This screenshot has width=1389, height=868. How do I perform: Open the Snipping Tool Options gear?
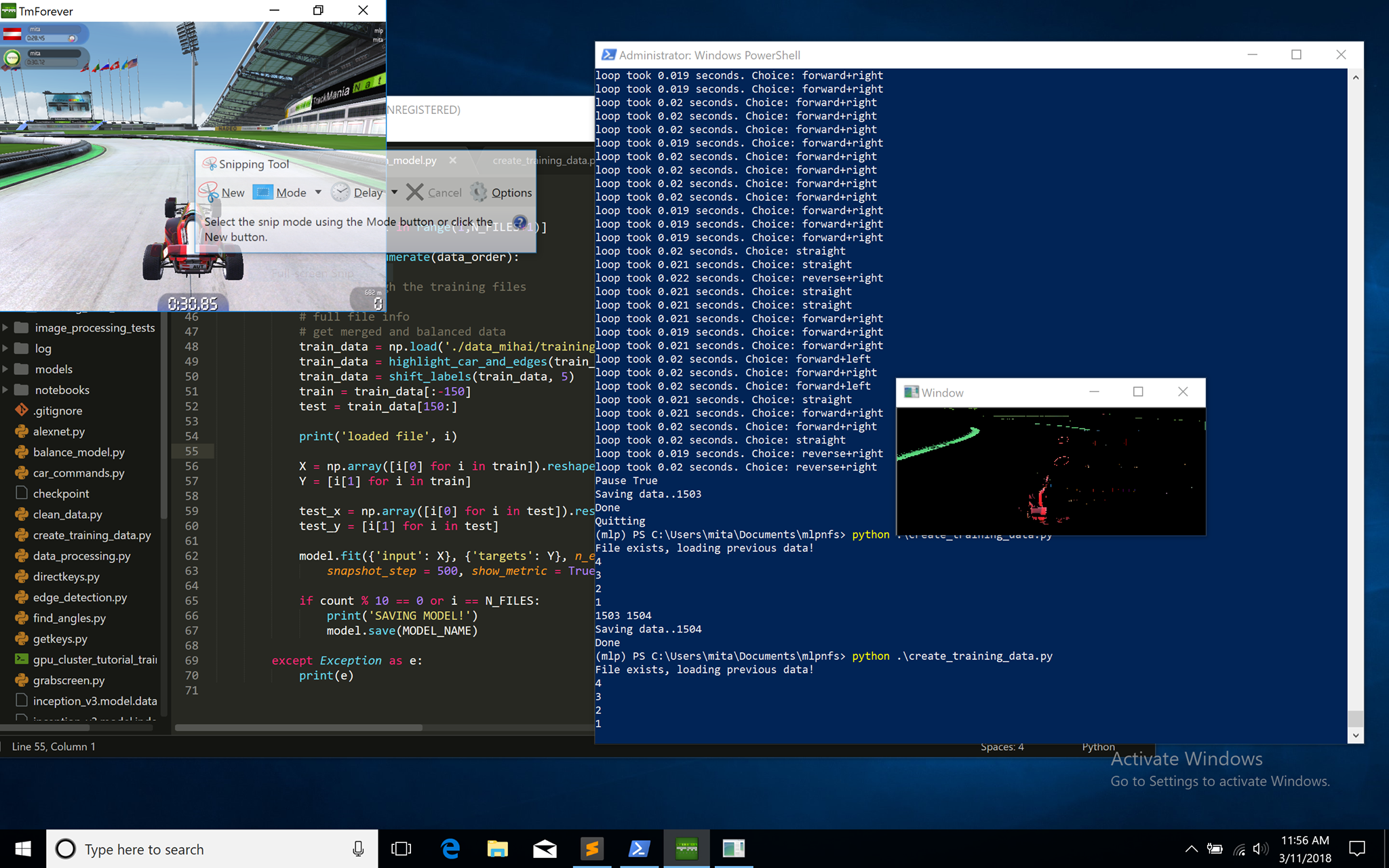(479, 193)
